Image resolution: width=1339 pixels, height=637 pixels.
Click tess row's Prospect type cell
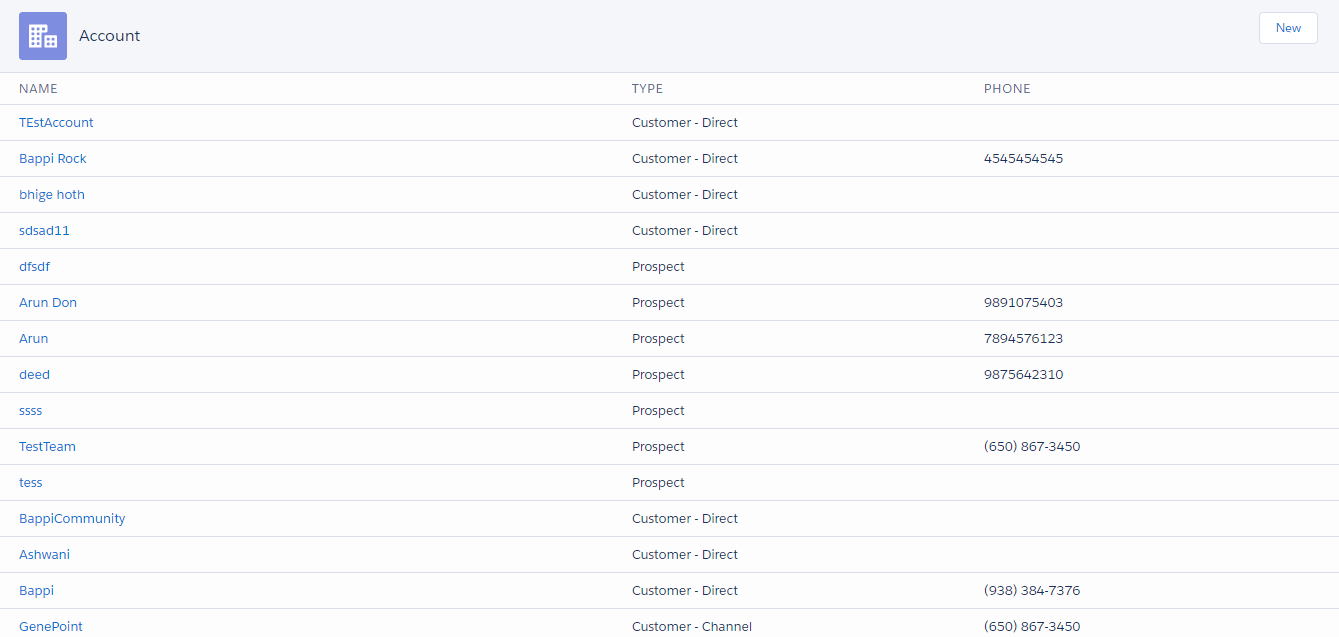pos(658,483)
